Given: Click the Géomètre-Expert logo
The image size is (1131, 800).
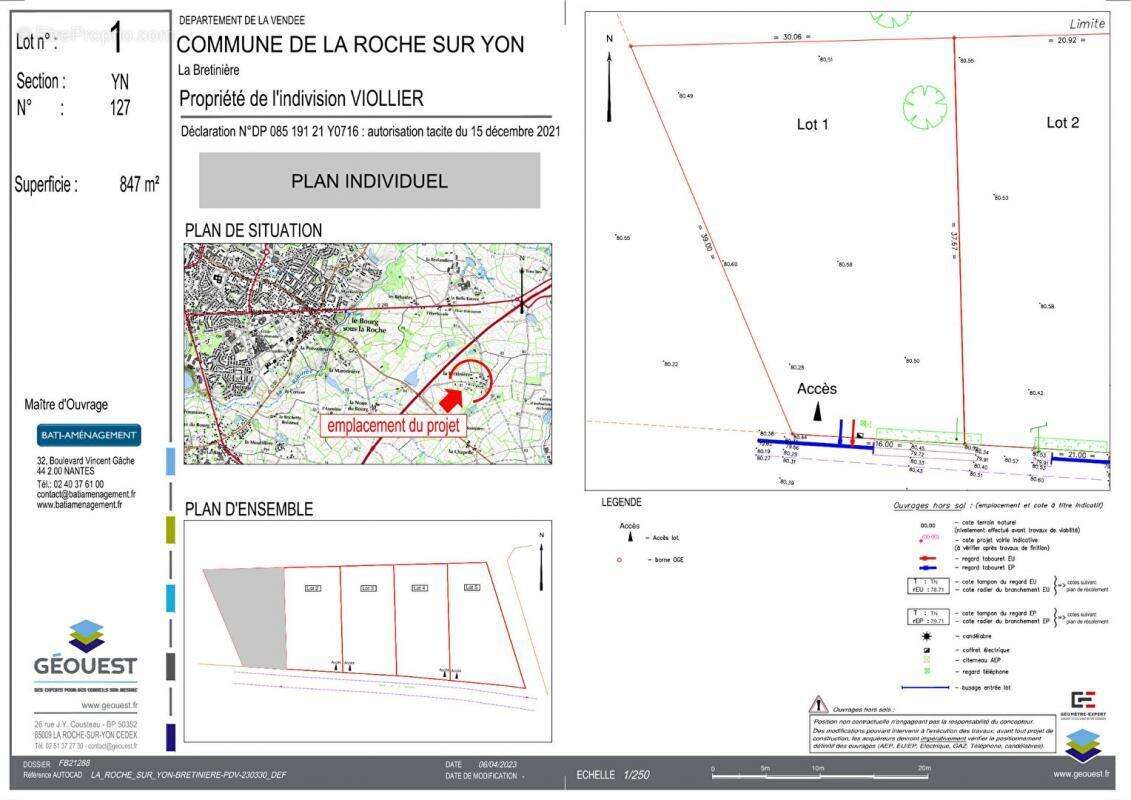Looking at the screenshot, I should pos(1083,702).
